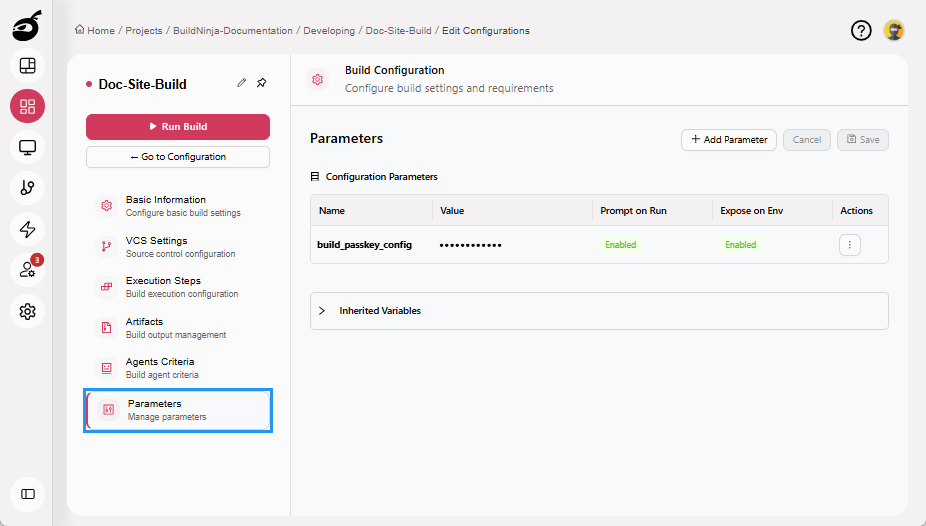926x526 pixels.
Task: Click the Name column header
Action: tap(332, 211)
